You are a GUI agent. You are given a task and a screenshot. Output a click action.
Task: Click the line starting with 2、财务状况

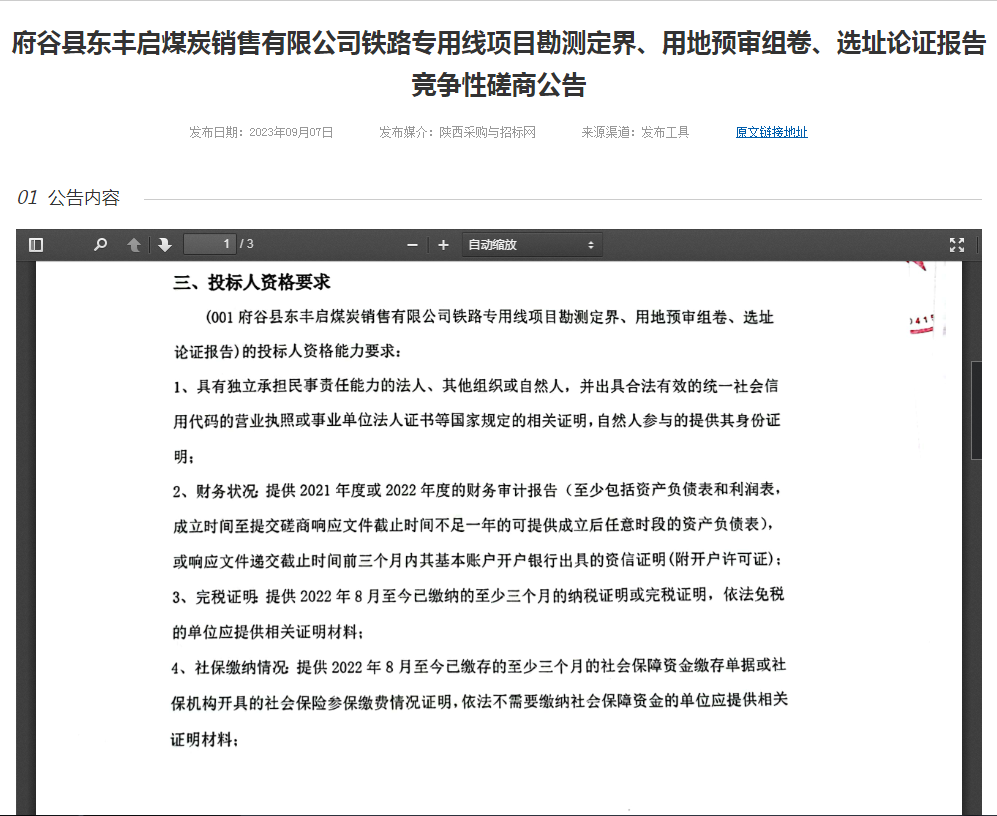coord(477,490)
